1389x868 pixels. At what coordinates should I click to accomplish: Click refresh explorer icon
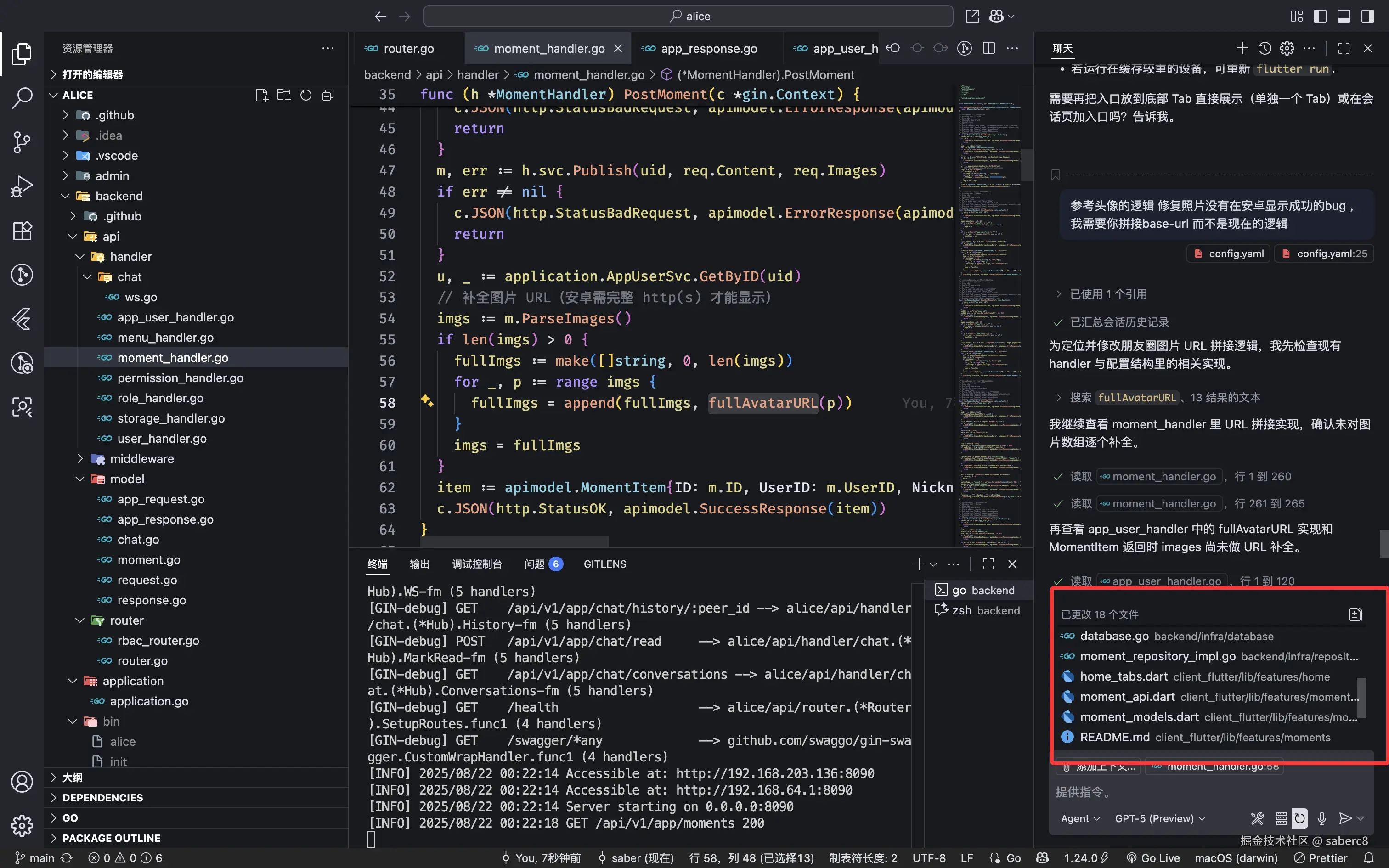point(306,96)
